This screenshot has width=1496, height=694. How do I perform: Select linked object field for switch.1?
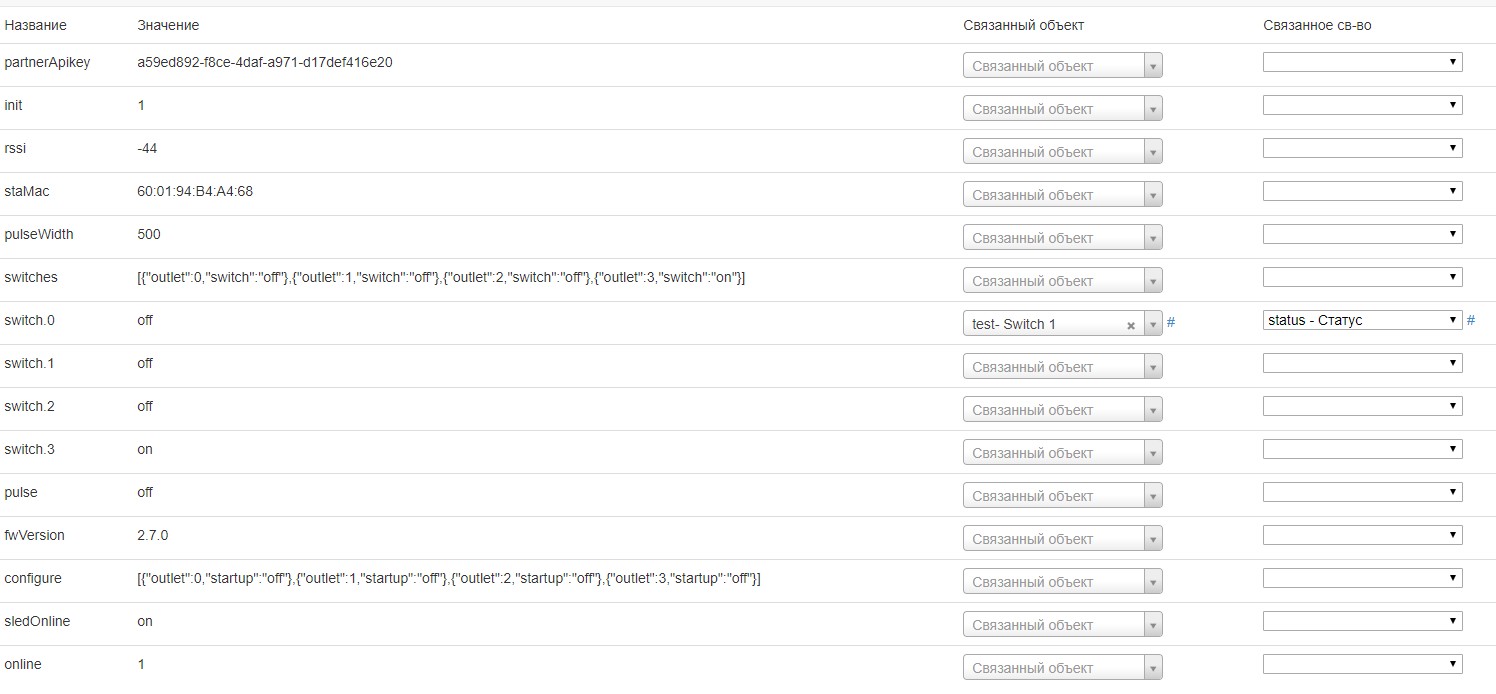pyautogui.click(x=1054, y=367)
